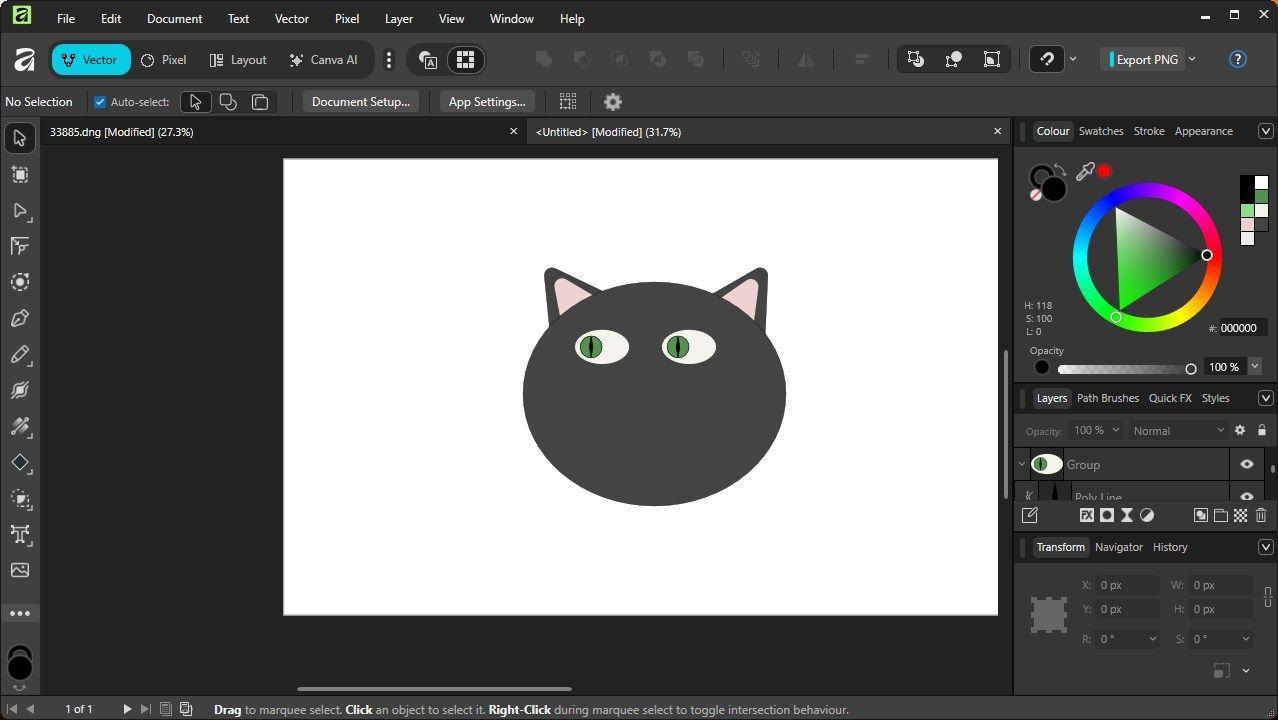Click the Mask Layer icon in Layers panel

1107,516
